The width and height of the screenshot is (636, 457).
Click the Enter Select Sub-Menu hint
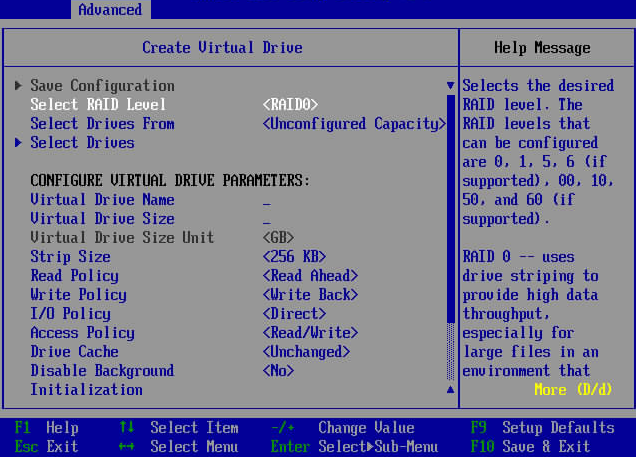pos(354,447)
